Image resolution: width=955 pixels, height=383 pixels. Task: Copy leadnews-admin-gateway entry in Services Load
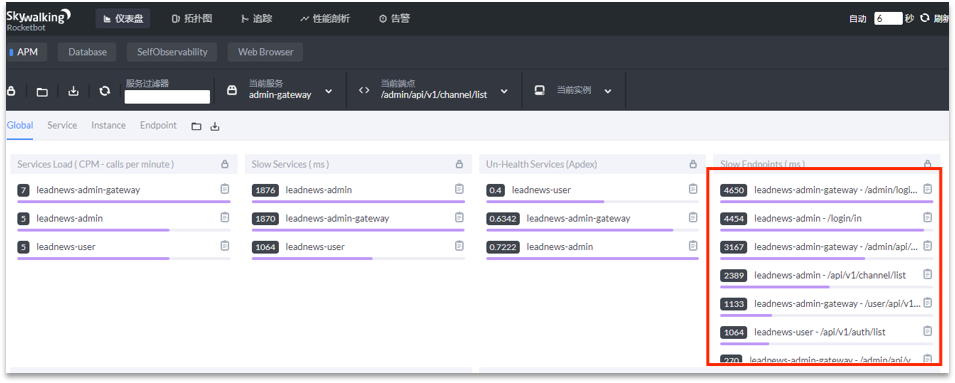click(225, 189)
